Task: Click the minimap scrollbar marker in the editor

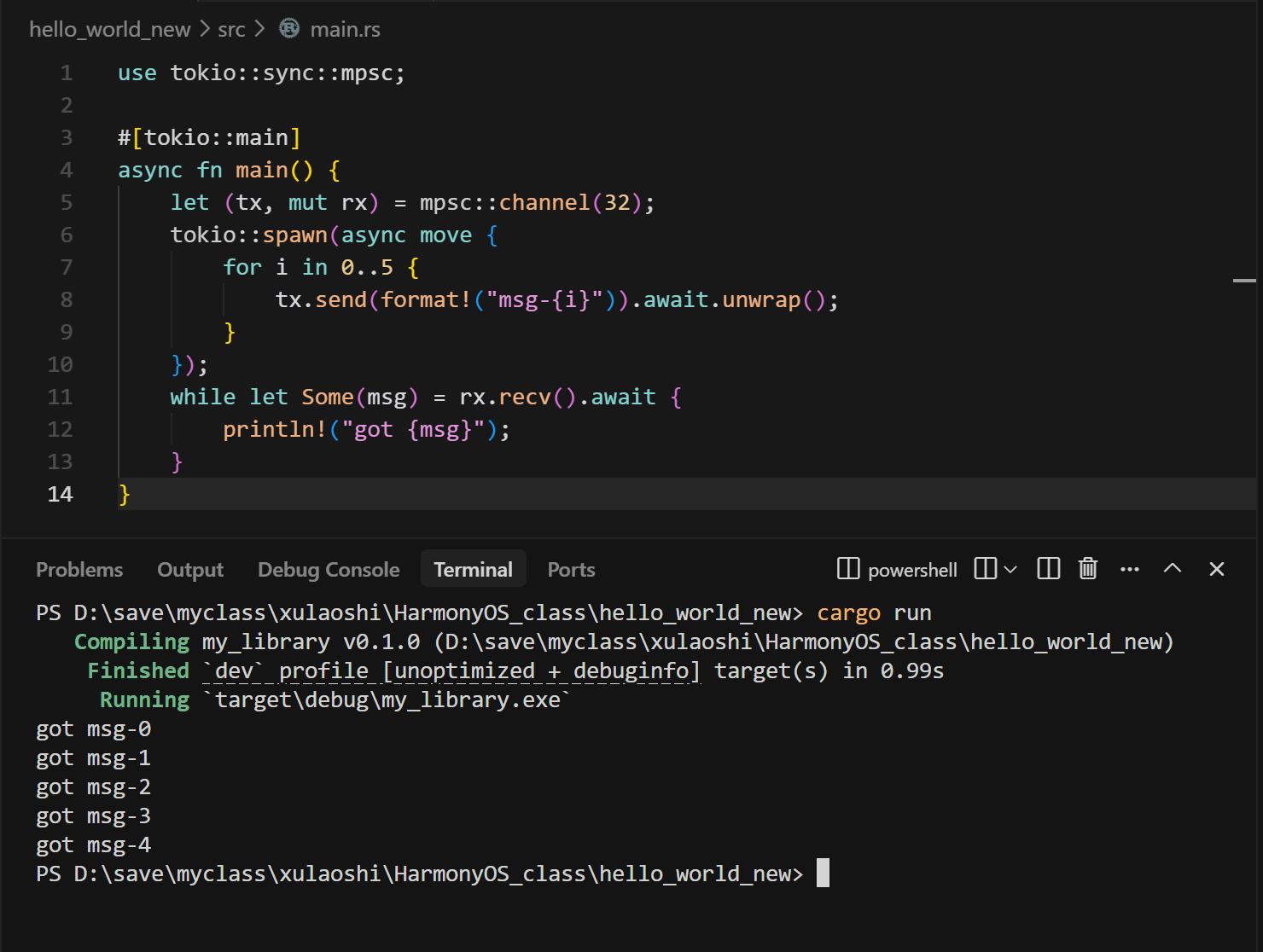Action: pyautogui.click(x=1244, y=280)
